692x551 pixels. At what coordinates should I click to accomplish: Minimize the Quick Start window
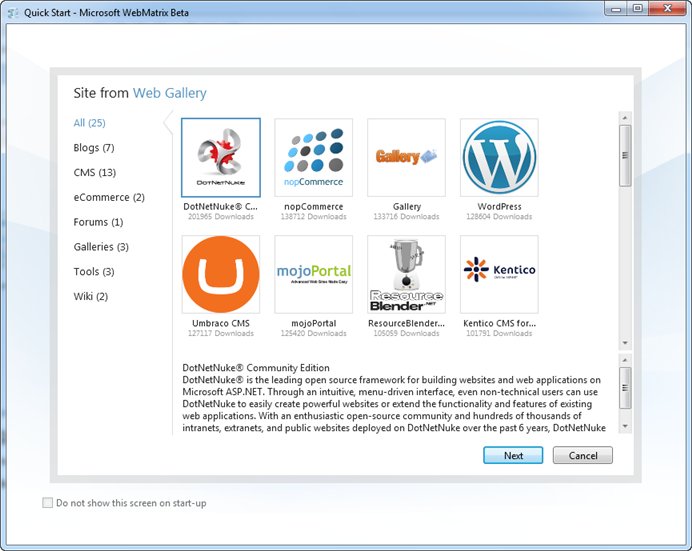click(617, 8)
